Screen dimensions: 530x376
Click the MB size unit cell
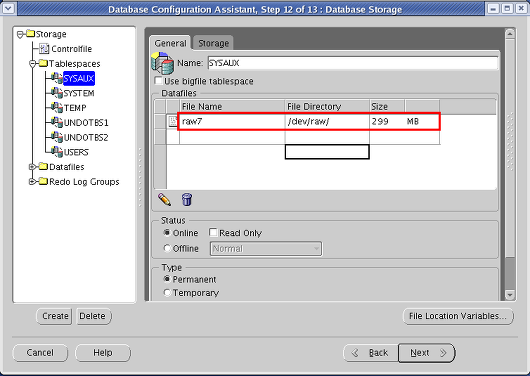422,121
